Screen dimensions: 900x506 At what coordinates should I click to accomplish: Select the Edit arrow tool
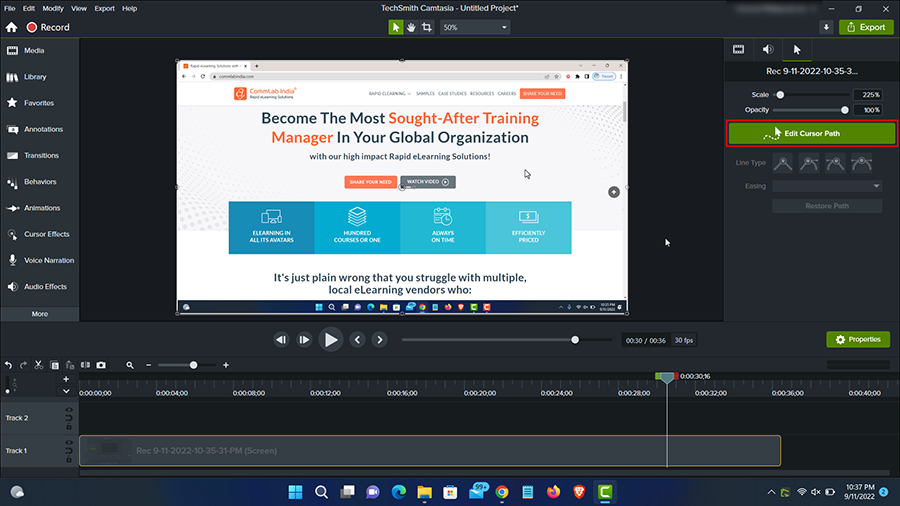[x=395, y=27]
